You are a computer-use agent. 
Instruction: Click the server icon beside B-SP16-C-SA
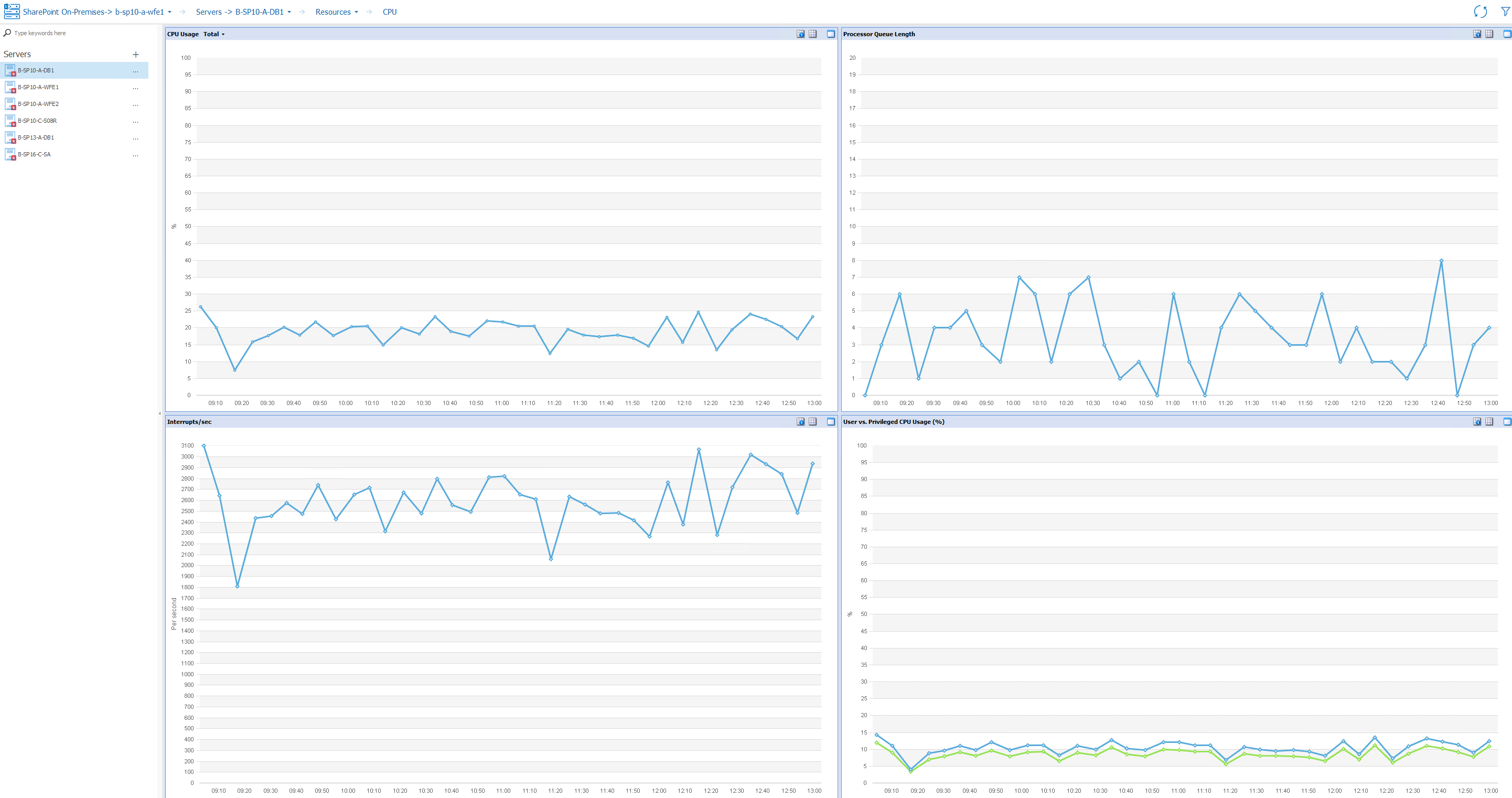[x=10, y=154]
